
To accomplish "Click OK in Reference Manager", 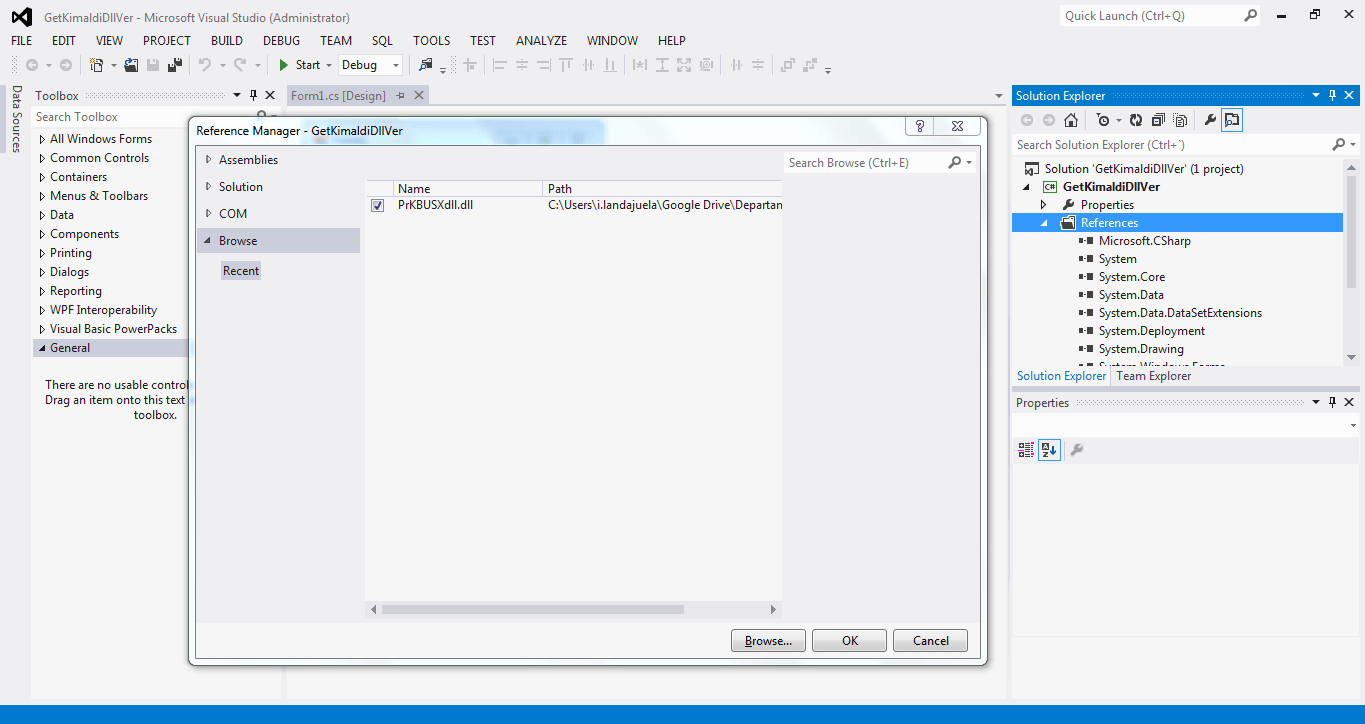I will click(849, 641).
